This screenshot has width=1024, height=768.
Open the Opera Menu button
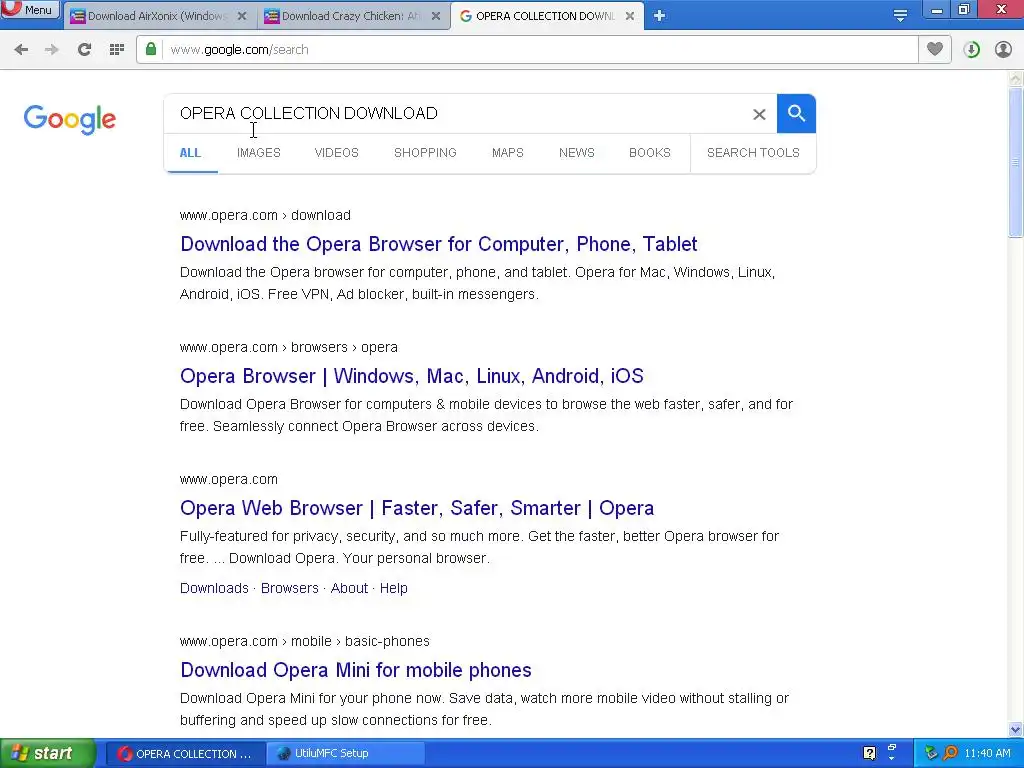point(29,9)
